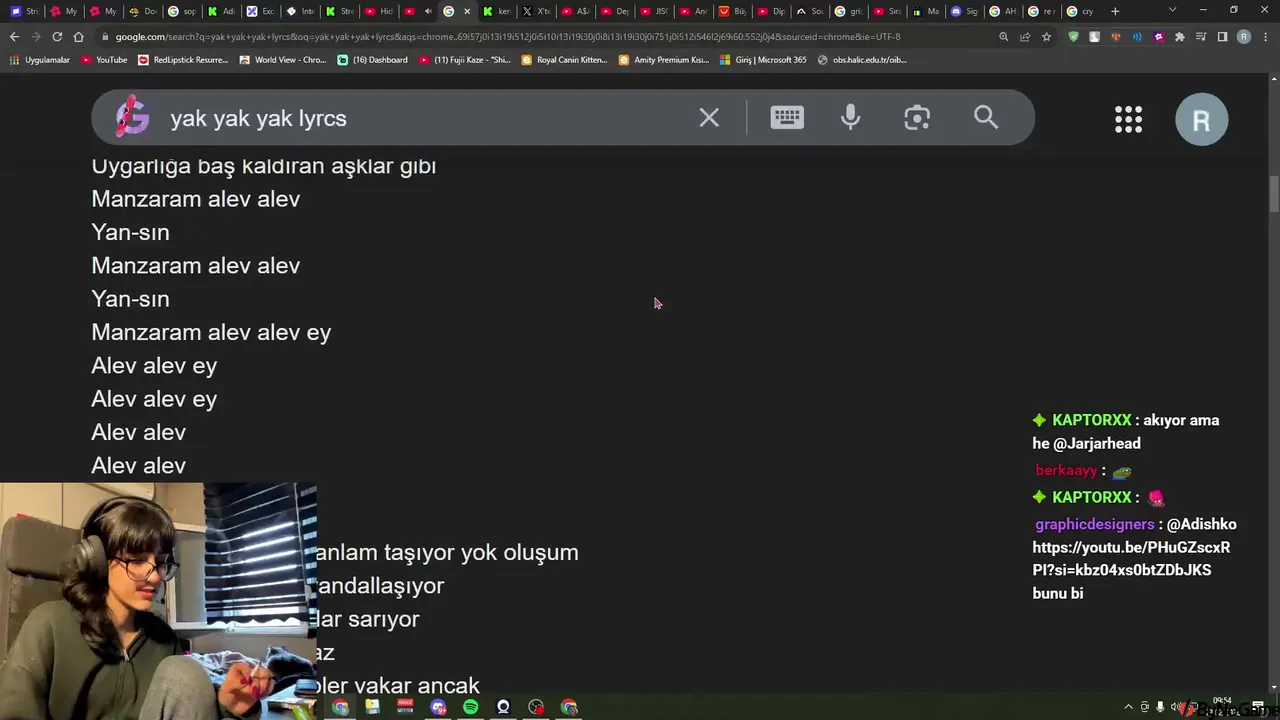The width and height of the screenshot is (1280, 720).
Task: Open the on-screen keyboard input tool
Action: (x=787, y=118)
